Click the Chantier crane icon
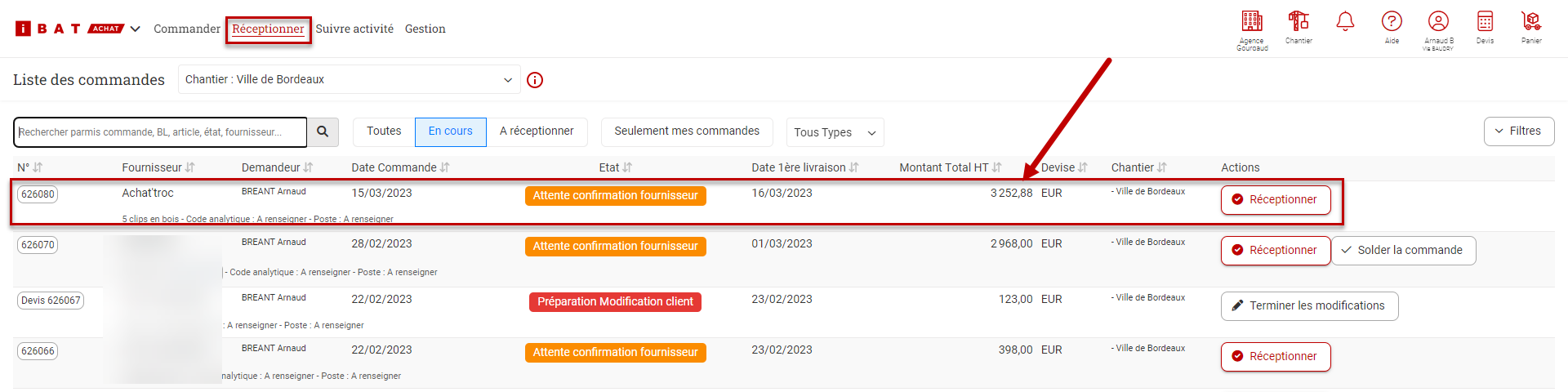 pyautogui.click(x=1298, y=22)
